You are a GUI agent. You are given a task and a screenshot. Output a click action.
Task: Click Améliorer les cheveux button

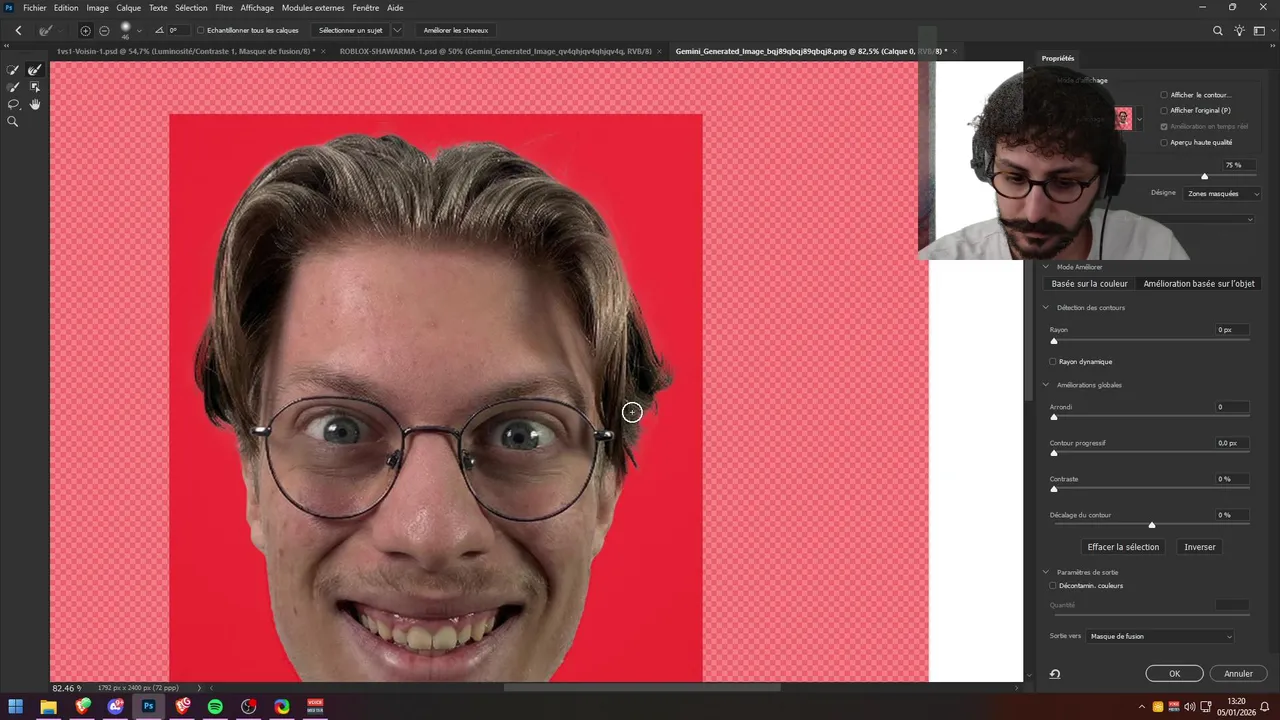[x=456, y=31]
